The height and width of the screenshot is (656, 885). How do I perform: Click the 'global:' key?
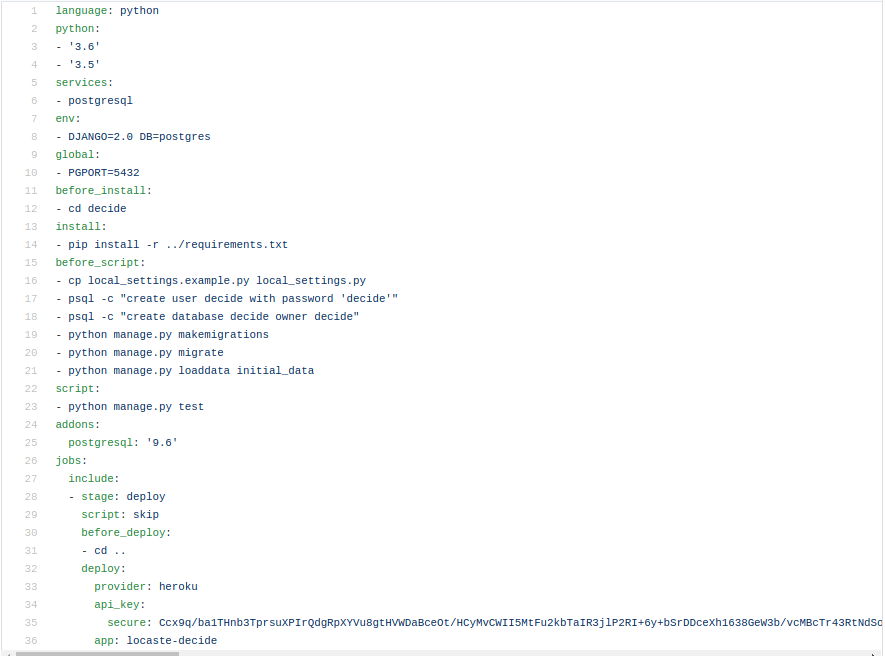point(78,155)
